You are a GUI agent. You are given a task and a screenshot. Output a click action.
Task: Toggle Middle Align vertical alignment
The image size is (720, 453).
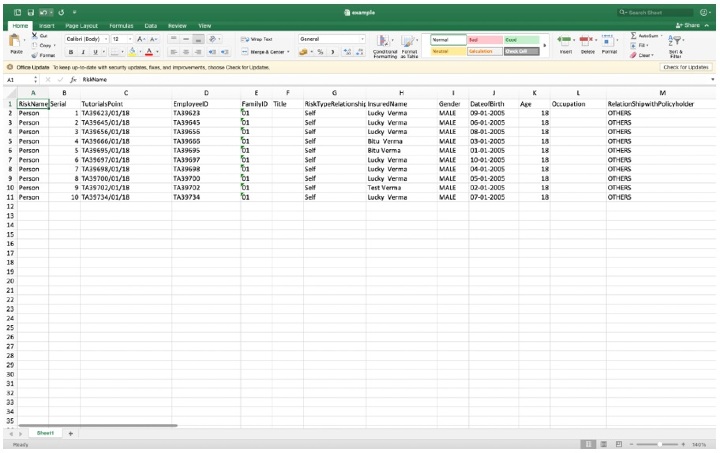click(186, 39)
